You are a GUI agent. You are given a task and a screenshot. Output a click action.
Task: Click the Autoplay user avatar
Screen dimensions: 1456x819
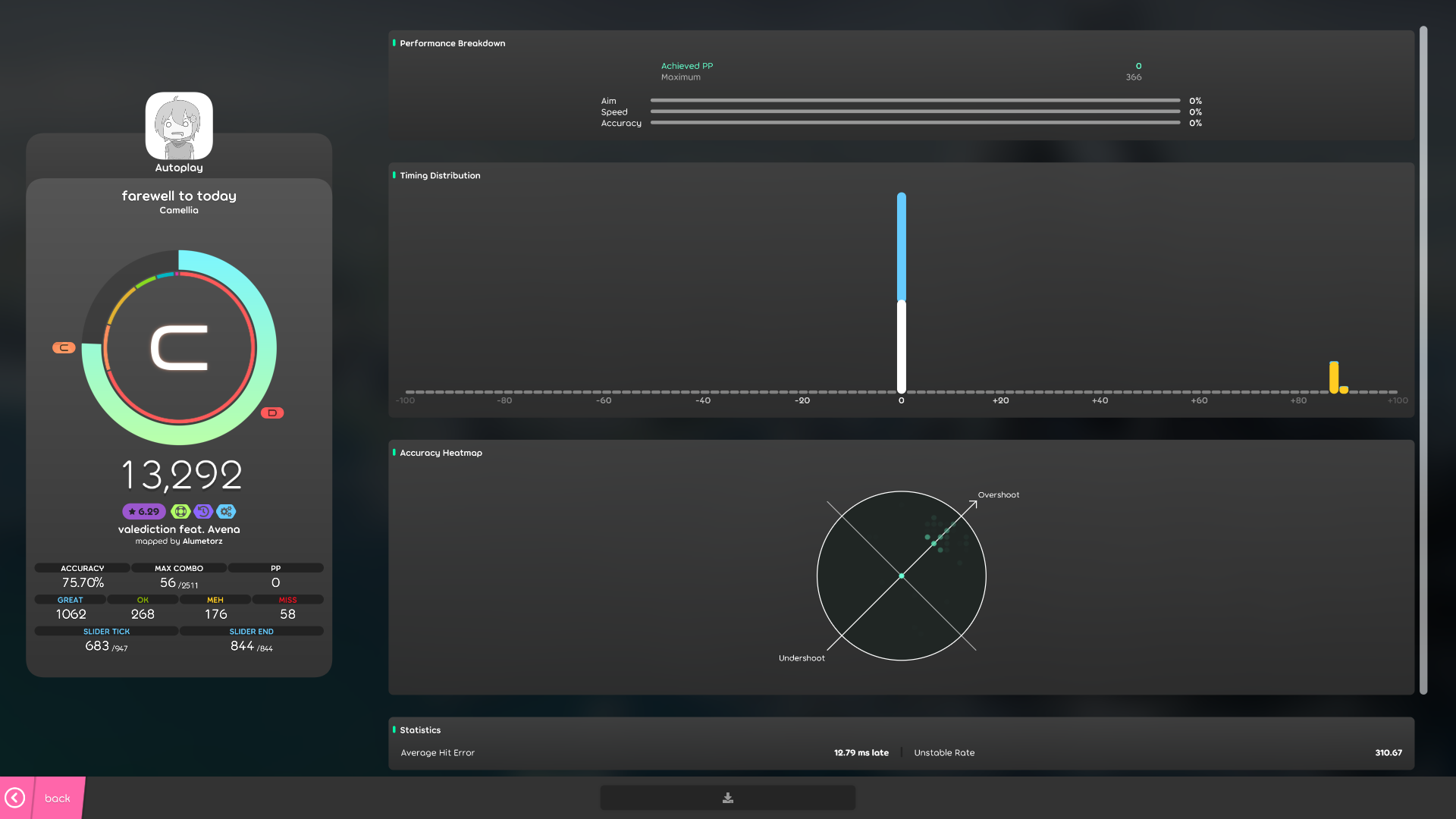[179, 126]
